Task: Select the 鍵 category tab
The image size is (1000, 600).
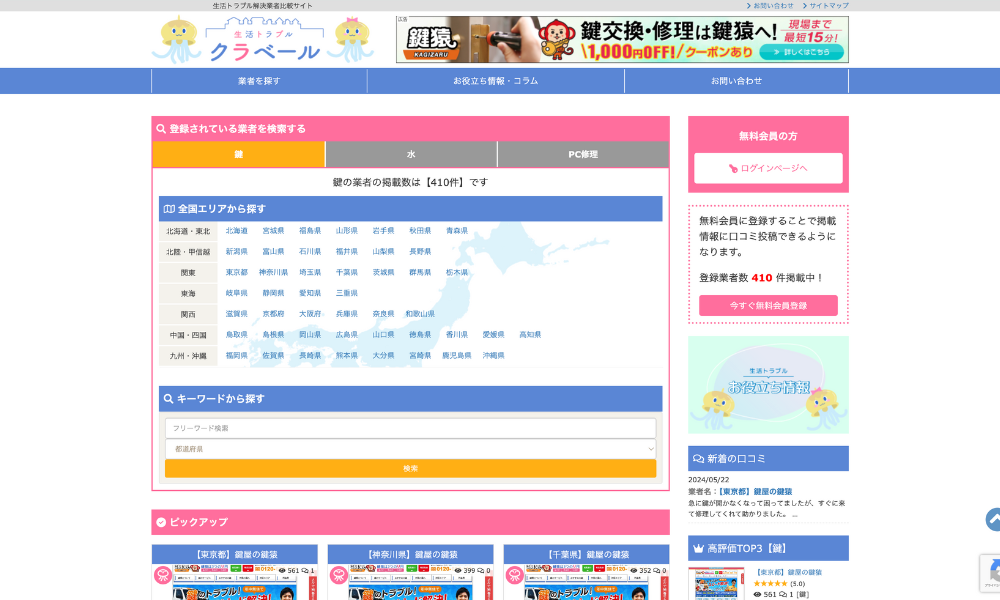Action: (x=239, y=154)
